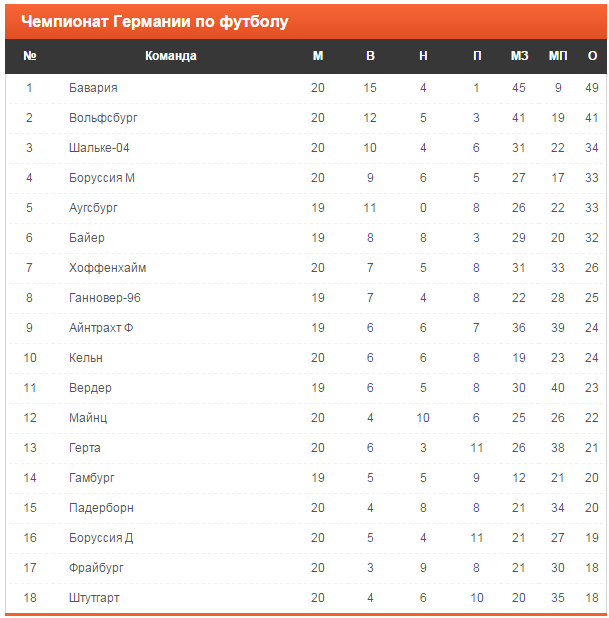Viewport: 609px width, 618px height.
Task: Click the Байер team name
Action: tap(87, 238)
